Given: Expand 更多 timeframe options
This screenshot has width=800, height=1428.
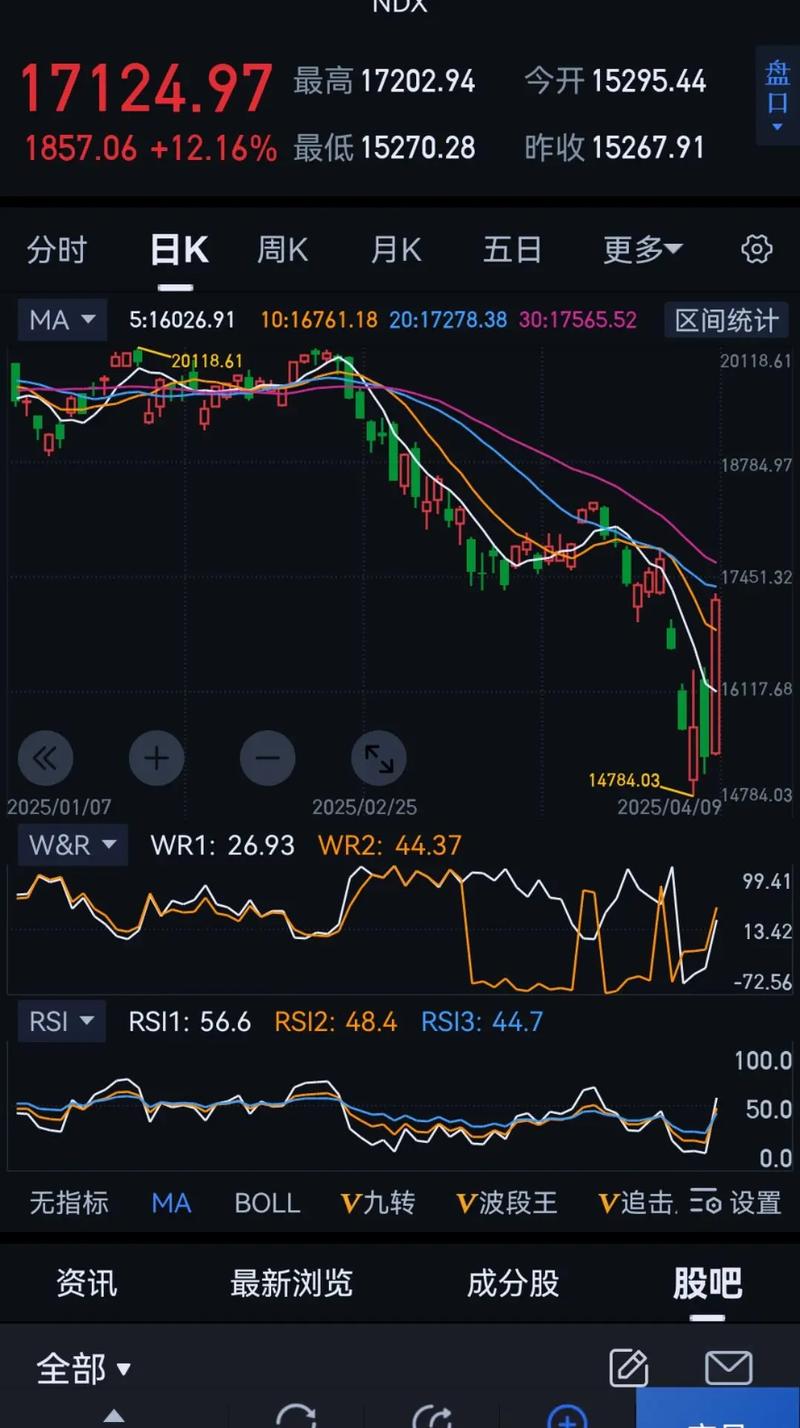Looking at the screenshot, I should [x=642, y=250].
